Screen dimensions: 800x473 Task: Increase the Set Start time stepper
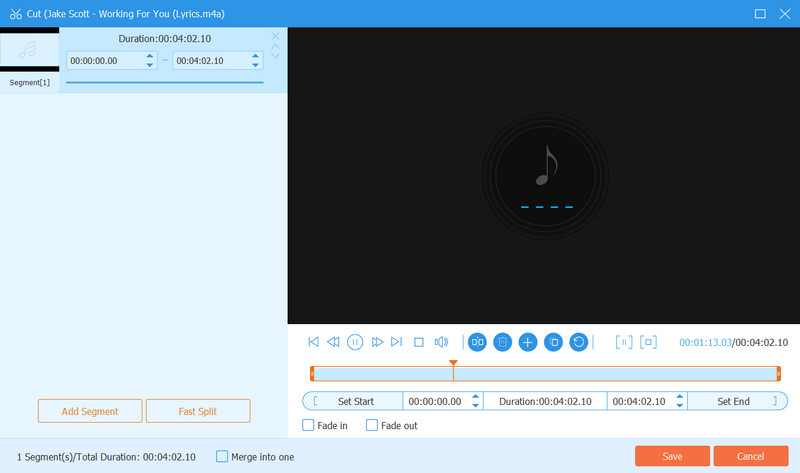coord(476,396)
